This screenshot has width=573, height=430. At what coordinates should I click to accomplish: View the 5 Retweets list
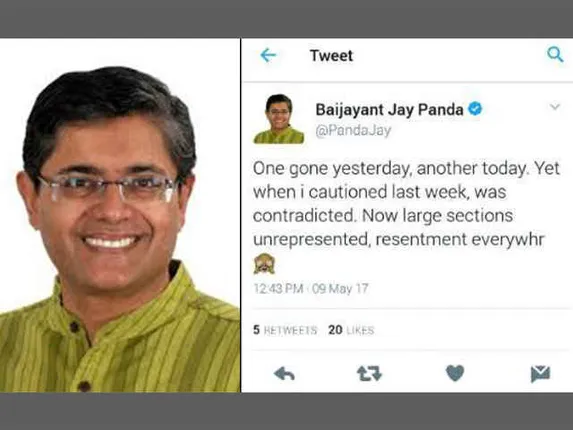tap(285, 330)
